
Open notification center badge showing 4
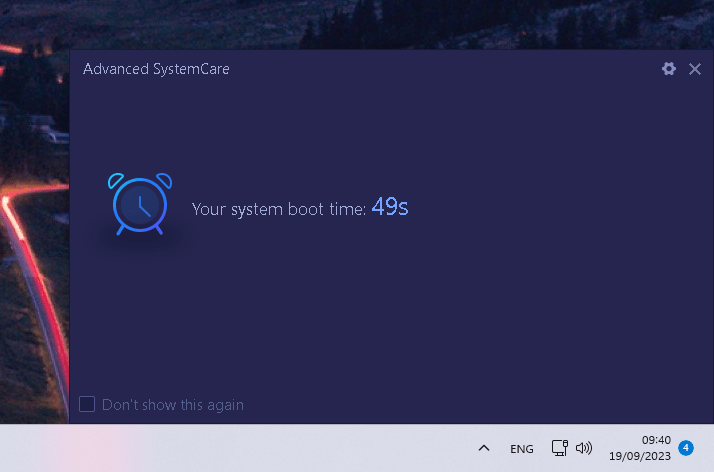(x=686, y=448)
